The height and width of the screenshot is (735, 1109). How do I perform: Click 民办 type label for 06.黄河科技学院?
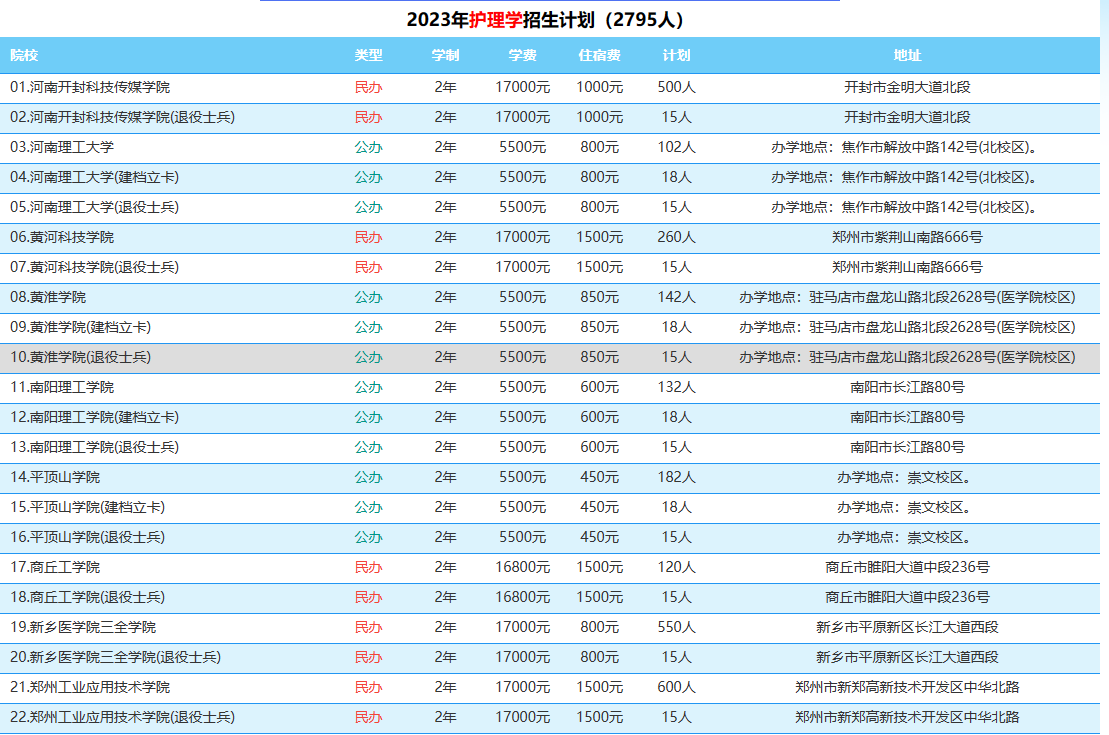(368, 237)
